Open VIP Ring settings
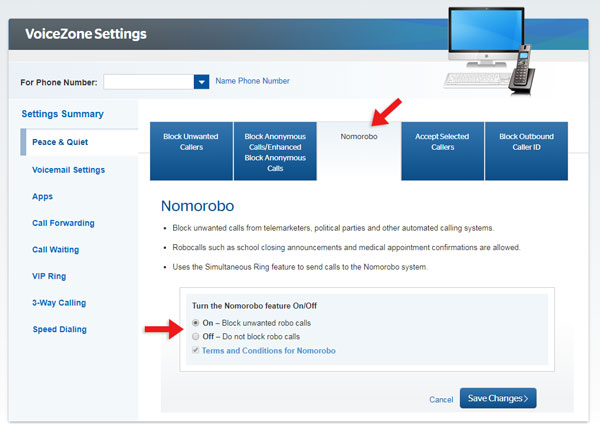Image resolution: width=600 pixels, height=424 pixels. click(49, 276)
